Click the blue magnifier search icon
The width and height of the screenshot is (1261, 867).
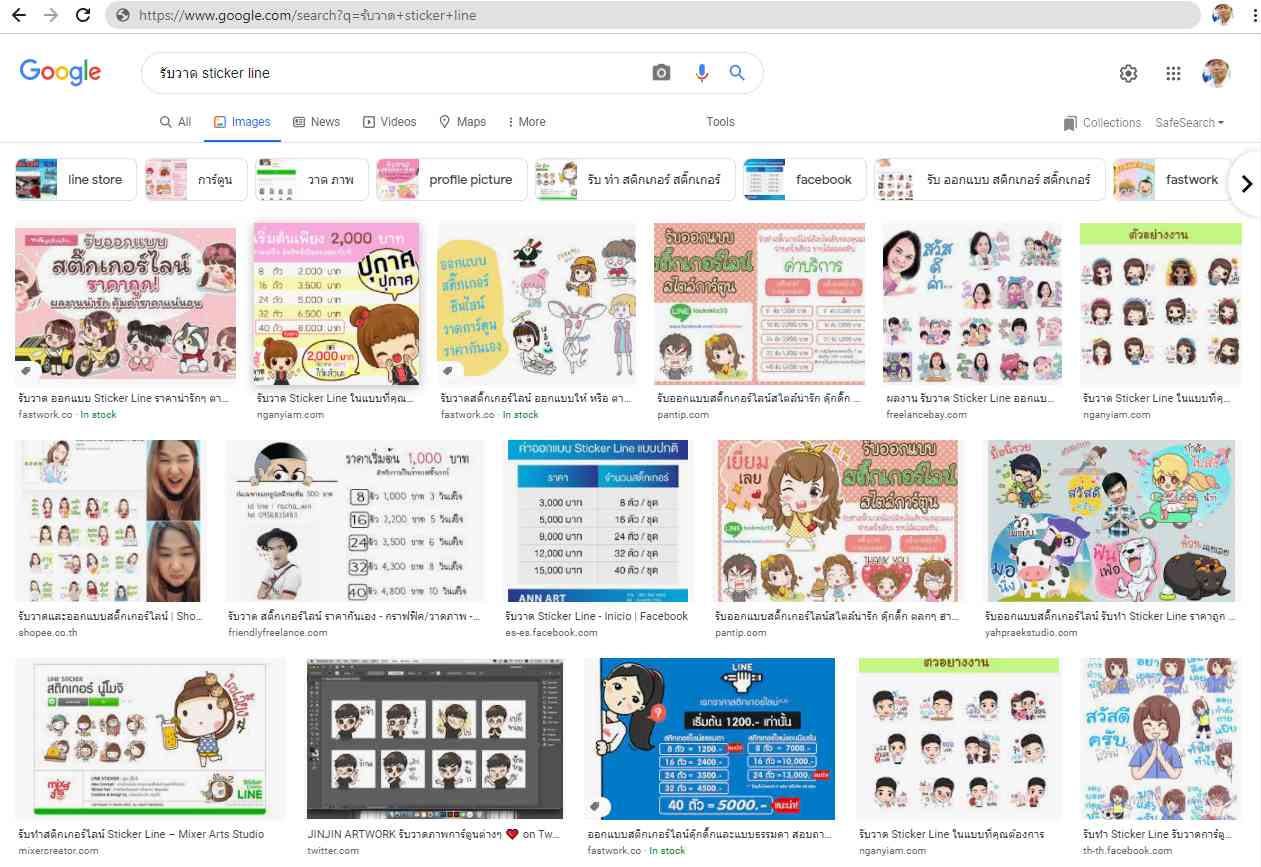pos(737,73)
